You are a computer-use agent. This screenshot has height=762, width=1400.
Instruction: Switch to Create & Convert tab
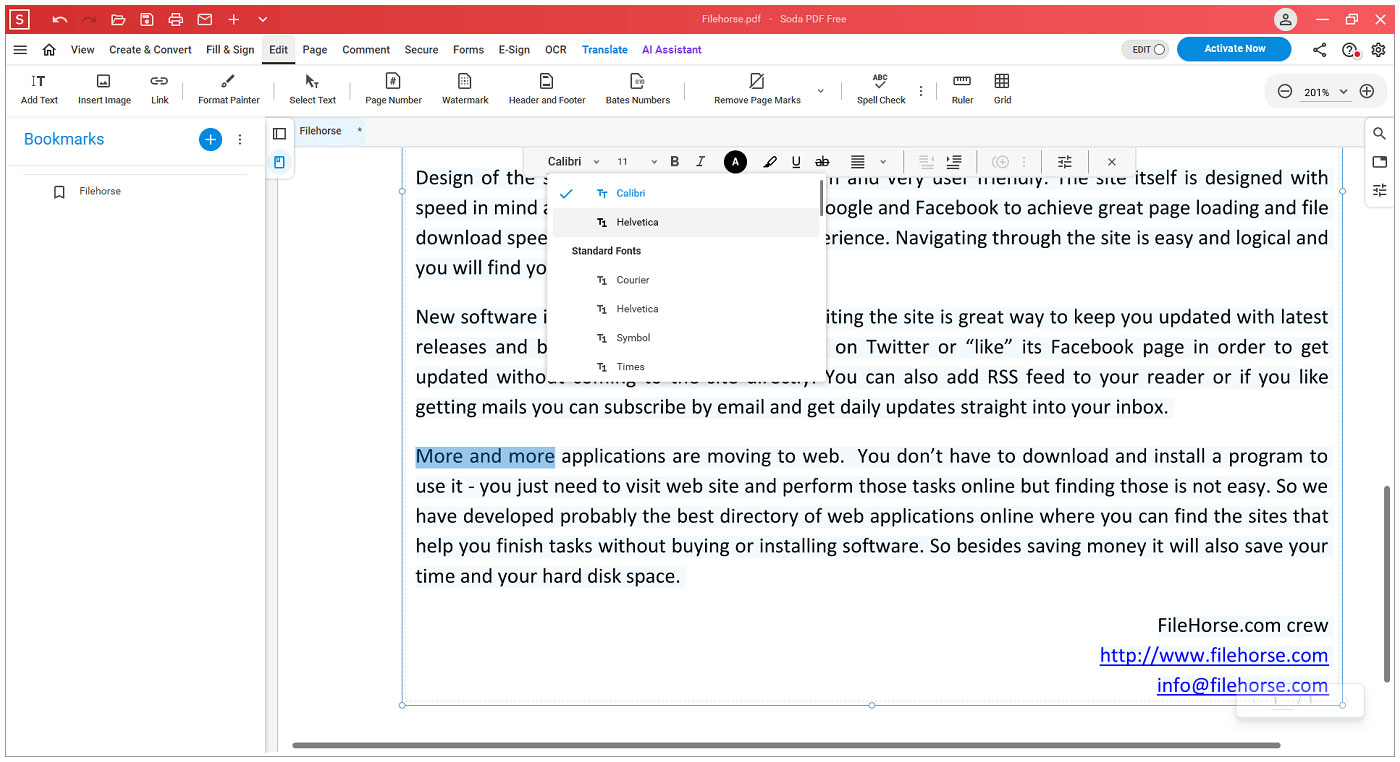coord(150,49)
